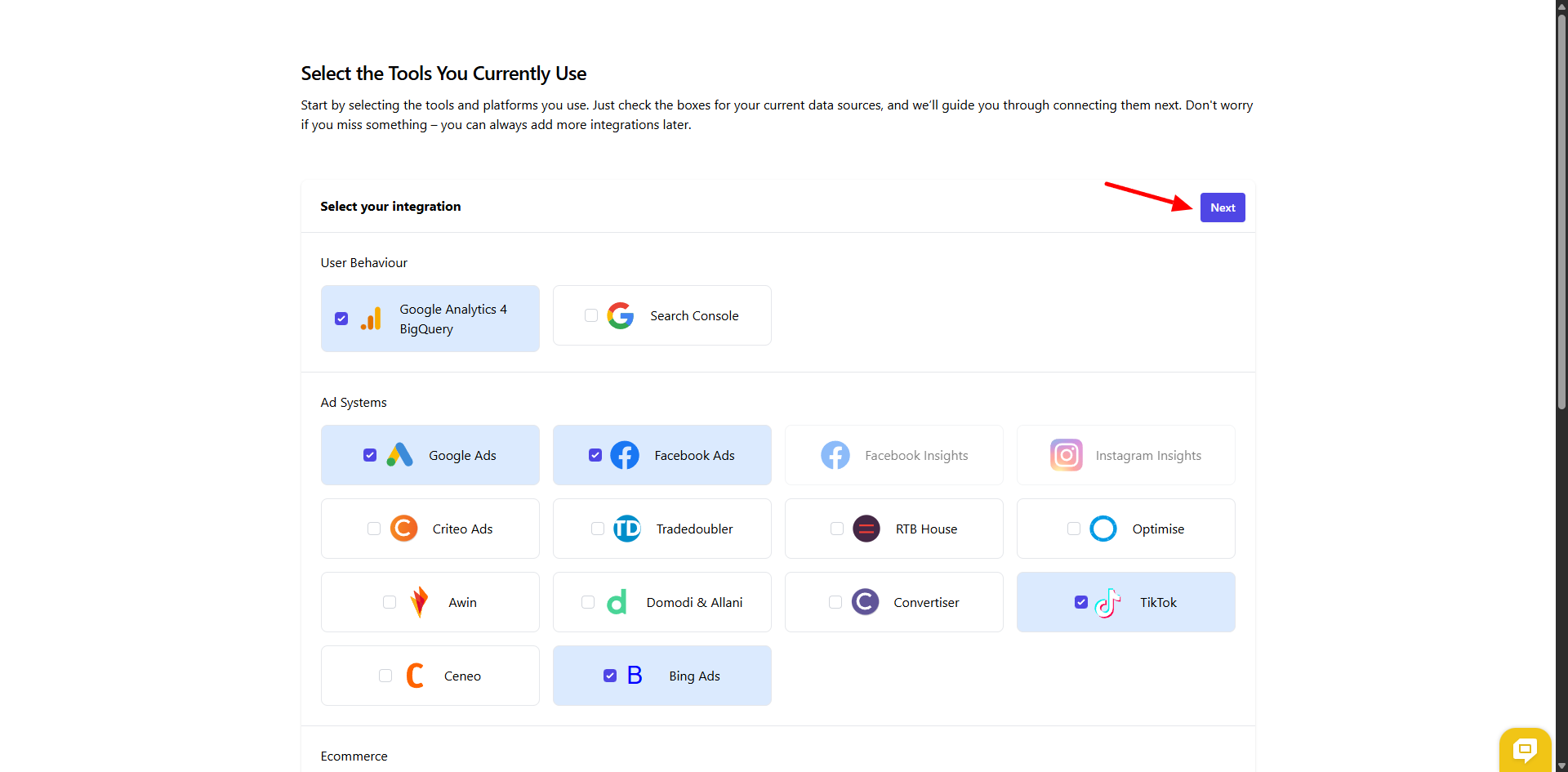Click the Search Console label

tap(694, 315)
